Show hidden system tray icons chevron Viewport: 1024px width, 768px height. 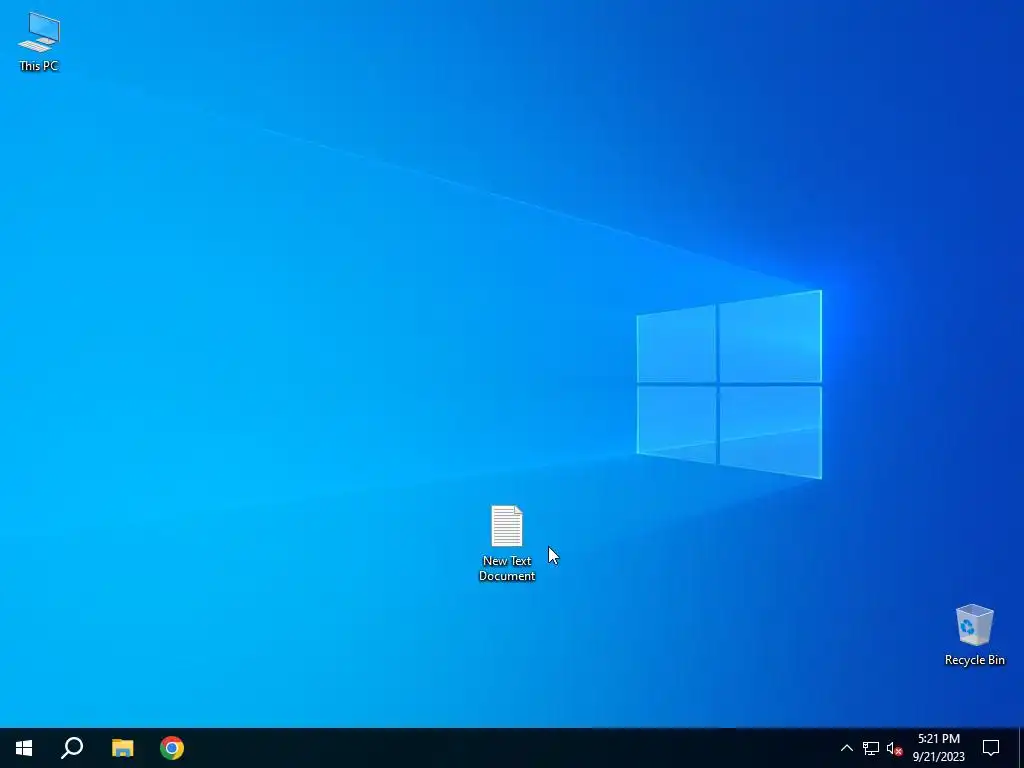pyautogui.click(x=846, y=748)
